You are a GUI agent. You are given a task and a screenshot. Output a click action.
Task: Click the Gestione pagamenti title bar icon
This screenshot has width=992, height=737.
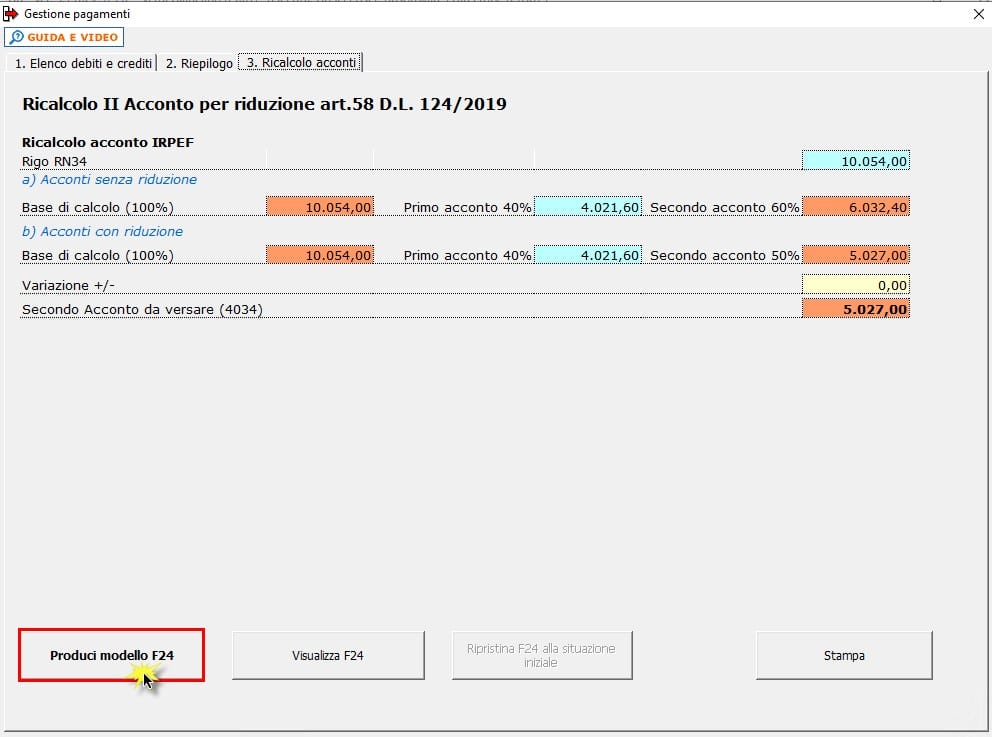tap(11, 13)
